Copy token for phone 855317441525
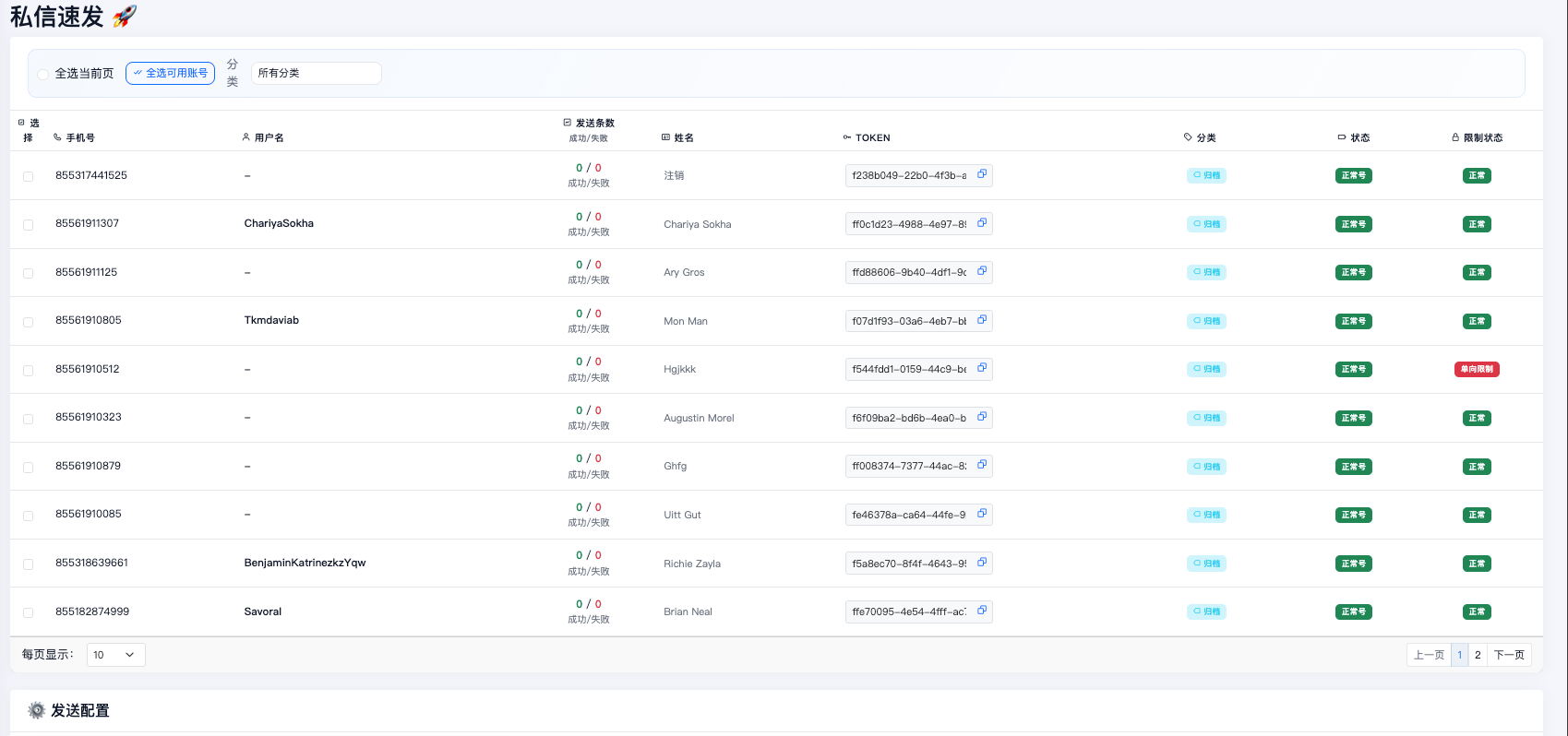 click(982, 174)
